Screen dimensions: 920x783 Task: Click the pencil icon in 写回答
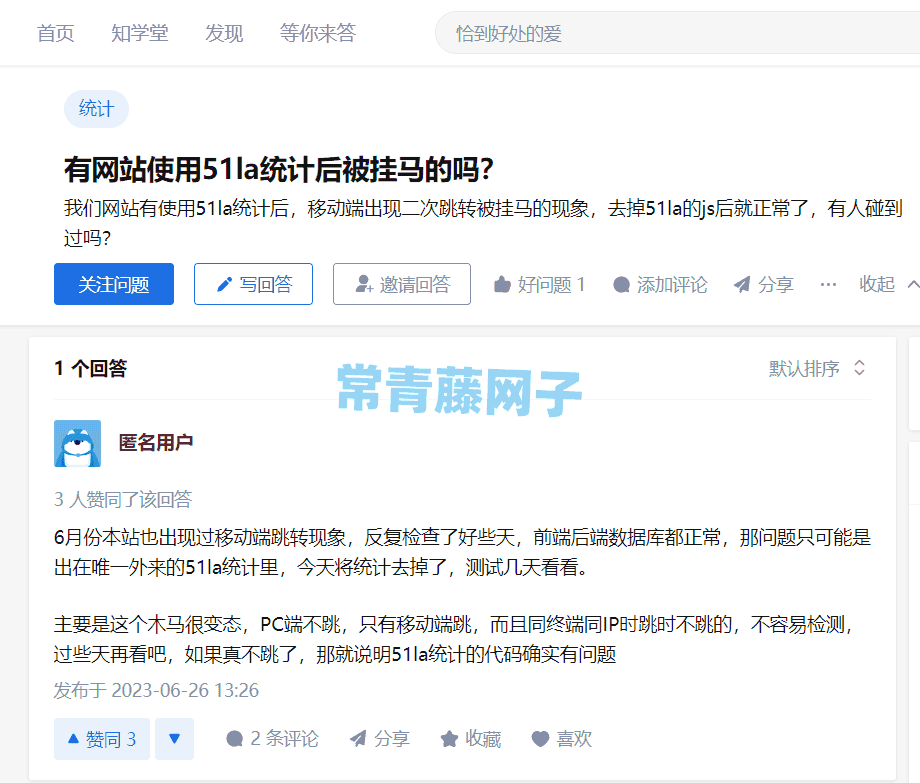point(224,284)
